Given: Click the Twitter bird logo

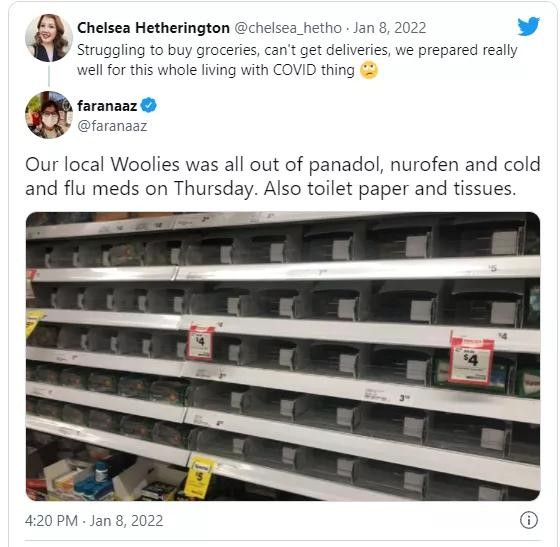Looking at the screenshot, I should [x=529, y=26].
